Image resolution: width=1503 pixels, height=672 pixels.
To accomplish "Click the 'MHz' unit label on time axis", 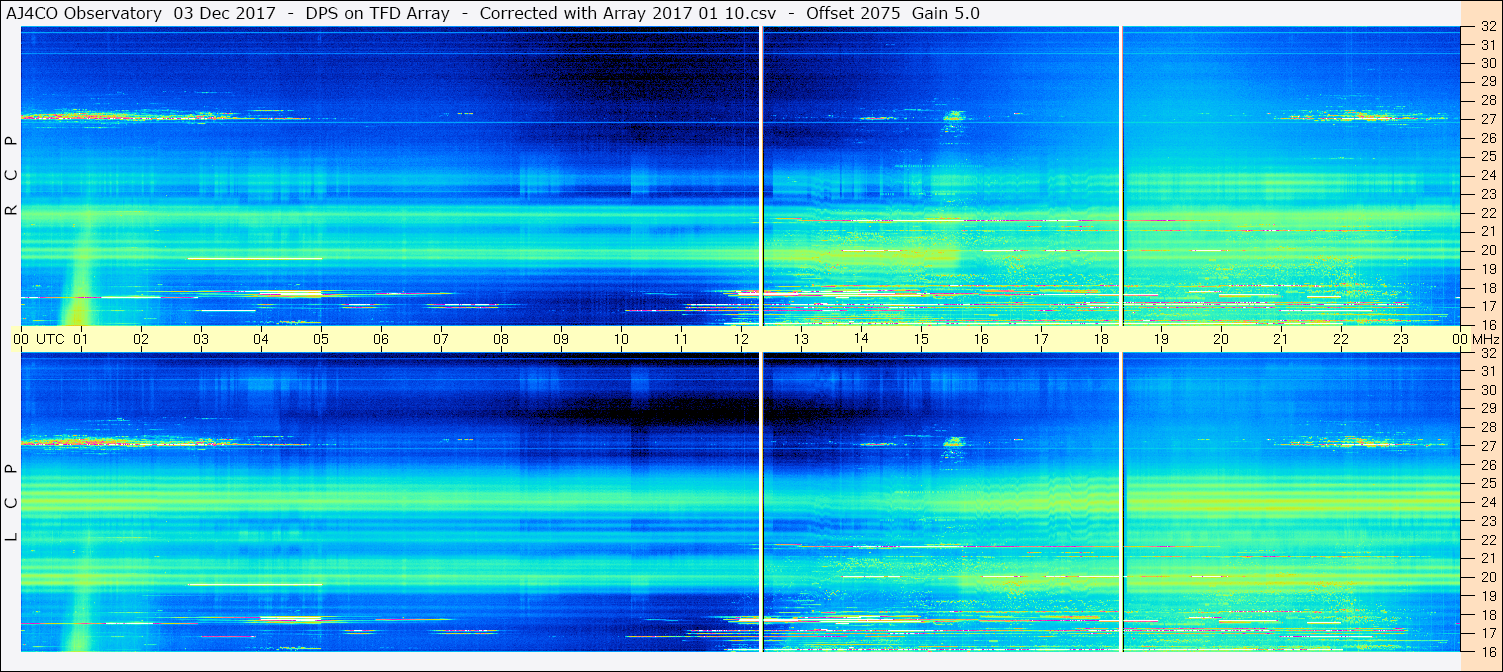I will 1486,339.
